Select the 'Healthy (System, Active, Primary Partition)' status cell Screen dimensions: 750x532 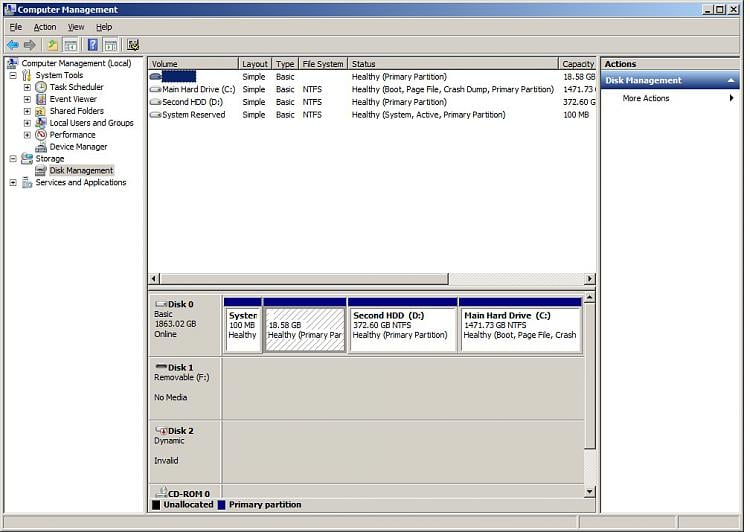click(x=429, y=115)
